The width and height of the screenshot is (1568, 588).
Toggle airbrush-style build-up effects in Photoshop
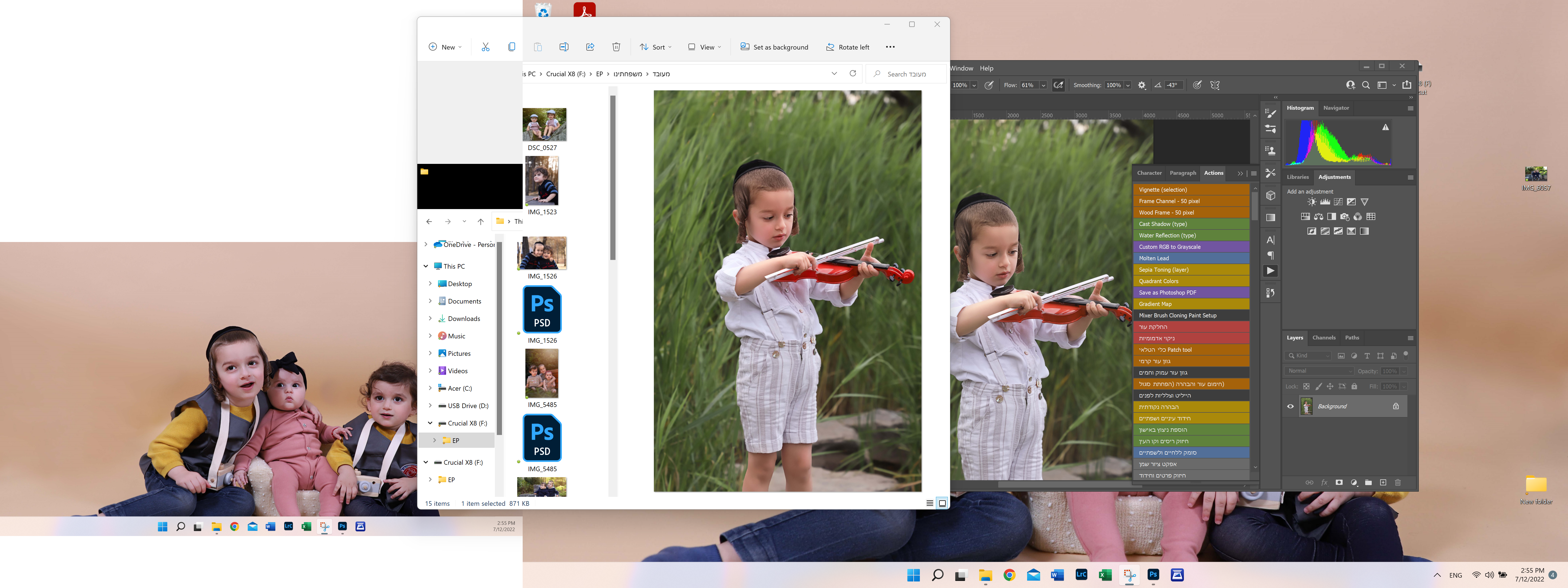pyautogui.click(x=1058, y=85)
